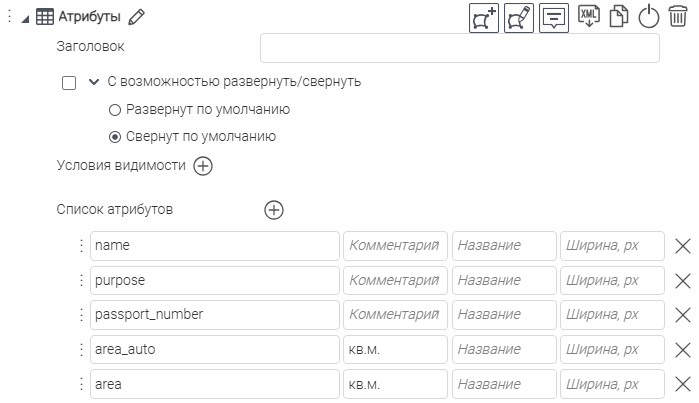The image size is (699, 403).
Task: Remove the 'passport_number' attribute row
Action: tap(684, 315)
